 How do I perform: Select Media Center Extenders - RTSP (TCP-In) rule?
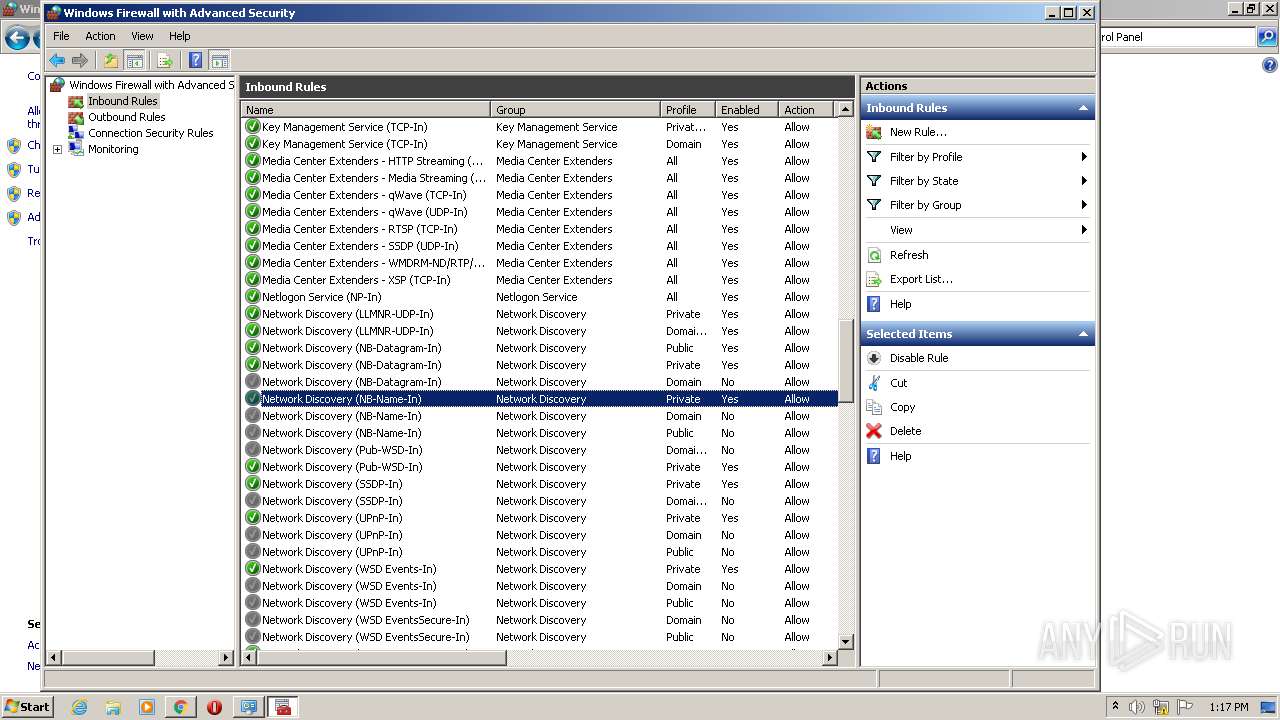click(540, 229)
